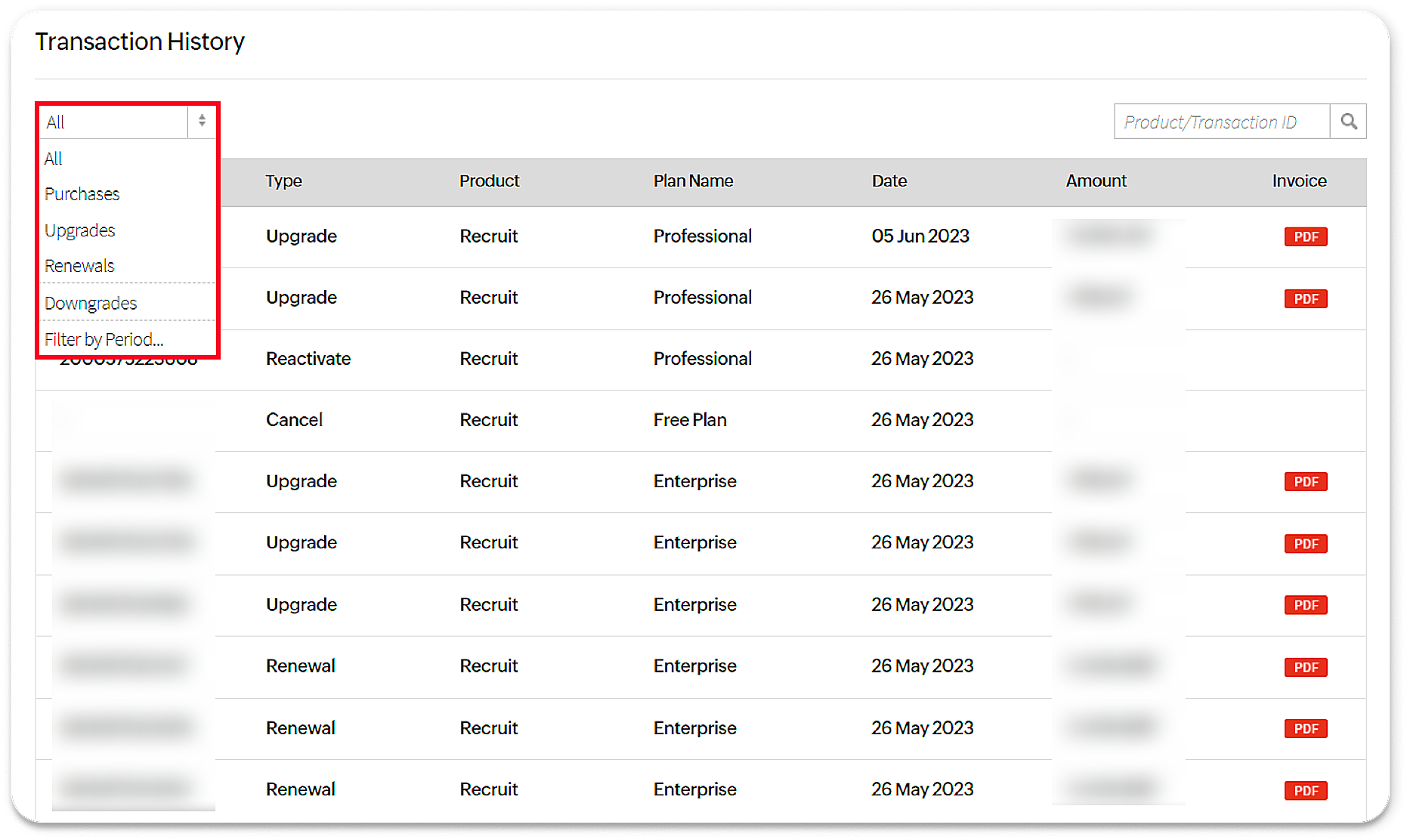Open 'Filter by Period...' option
The height and width of the screenshot is (840, 1407).
pos(104,339)
